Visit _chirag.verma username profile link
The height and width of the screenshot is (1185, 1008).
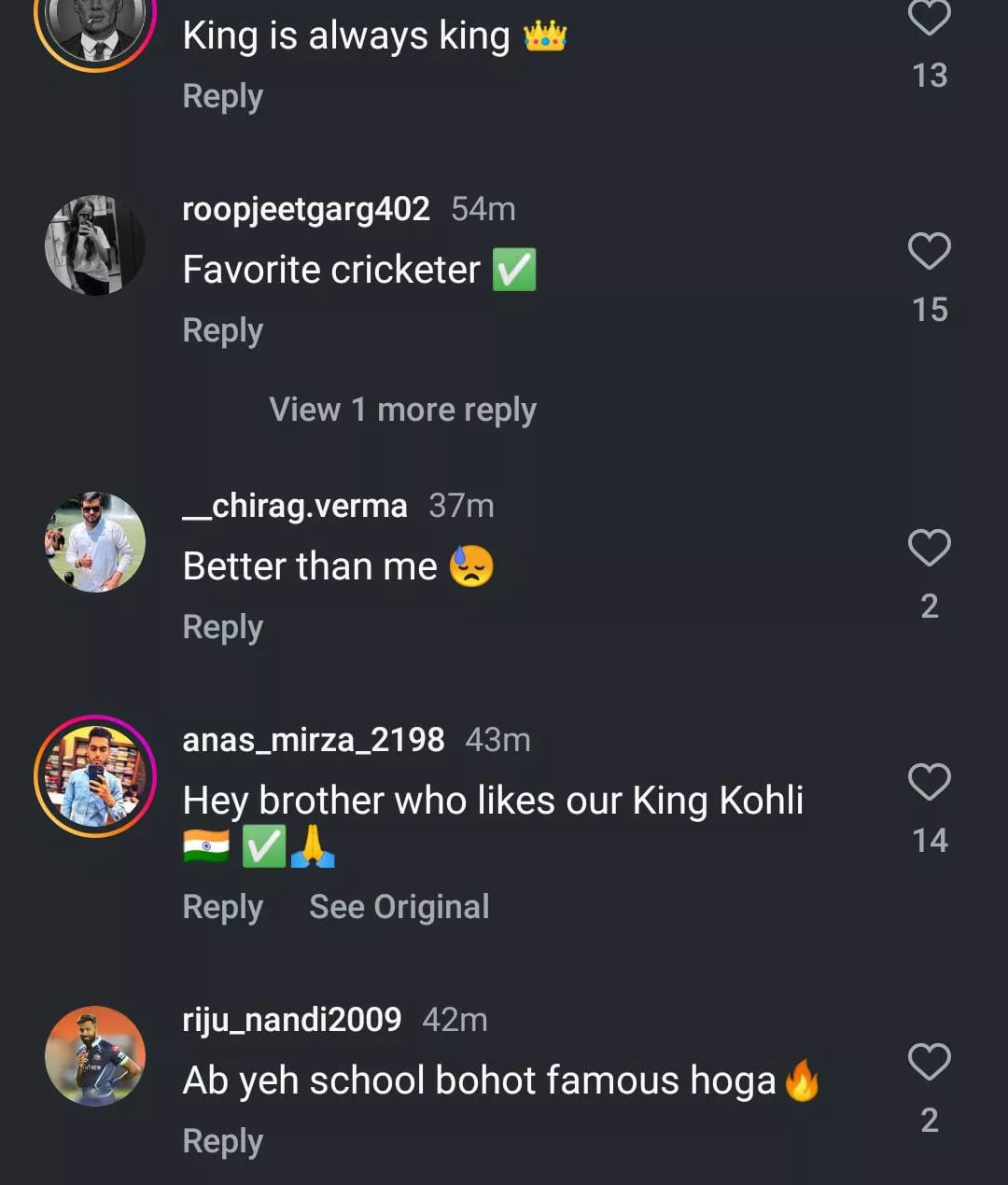tap(295, 506)
